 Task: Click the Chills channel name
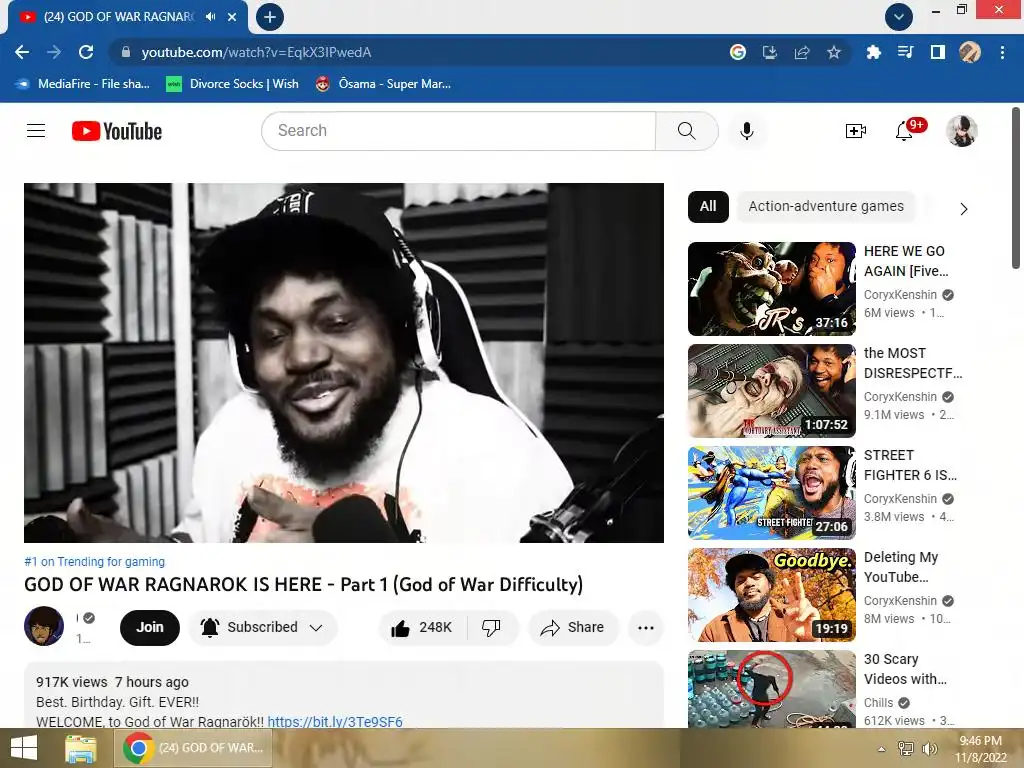pyautogui.click(x=878, y=703)
